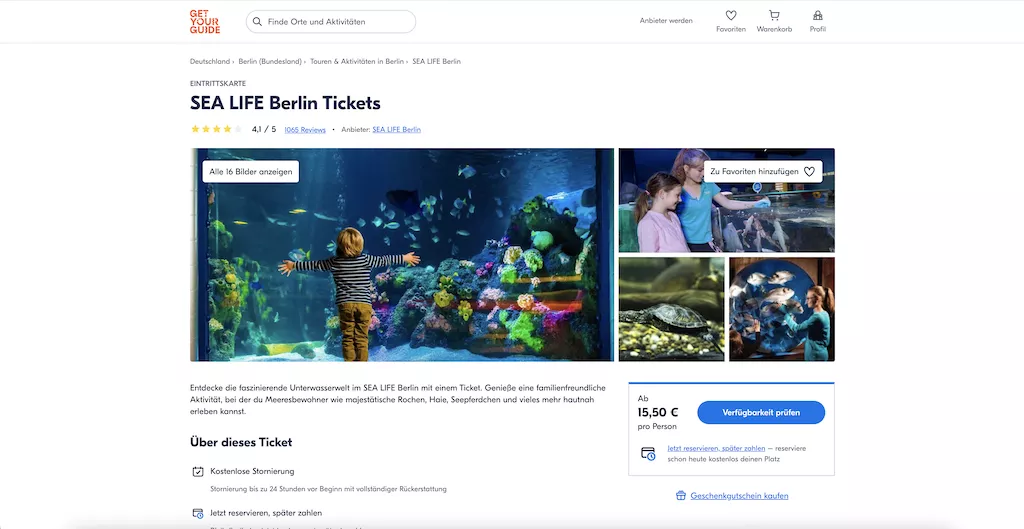Click the '15,50 €' price text
This screenshot has width=1024, height=529.
(x=658, y=412)
